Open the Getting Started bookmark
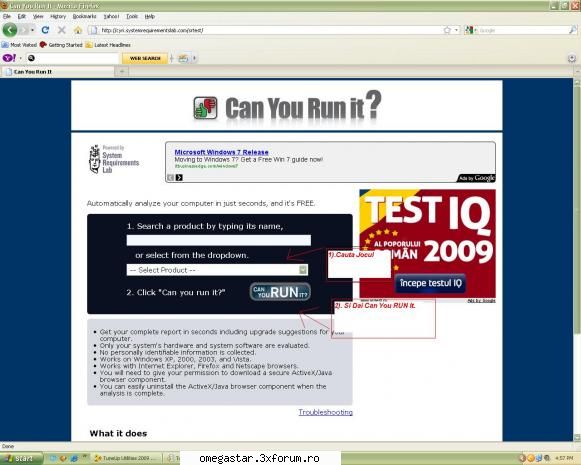 (61, 45)
